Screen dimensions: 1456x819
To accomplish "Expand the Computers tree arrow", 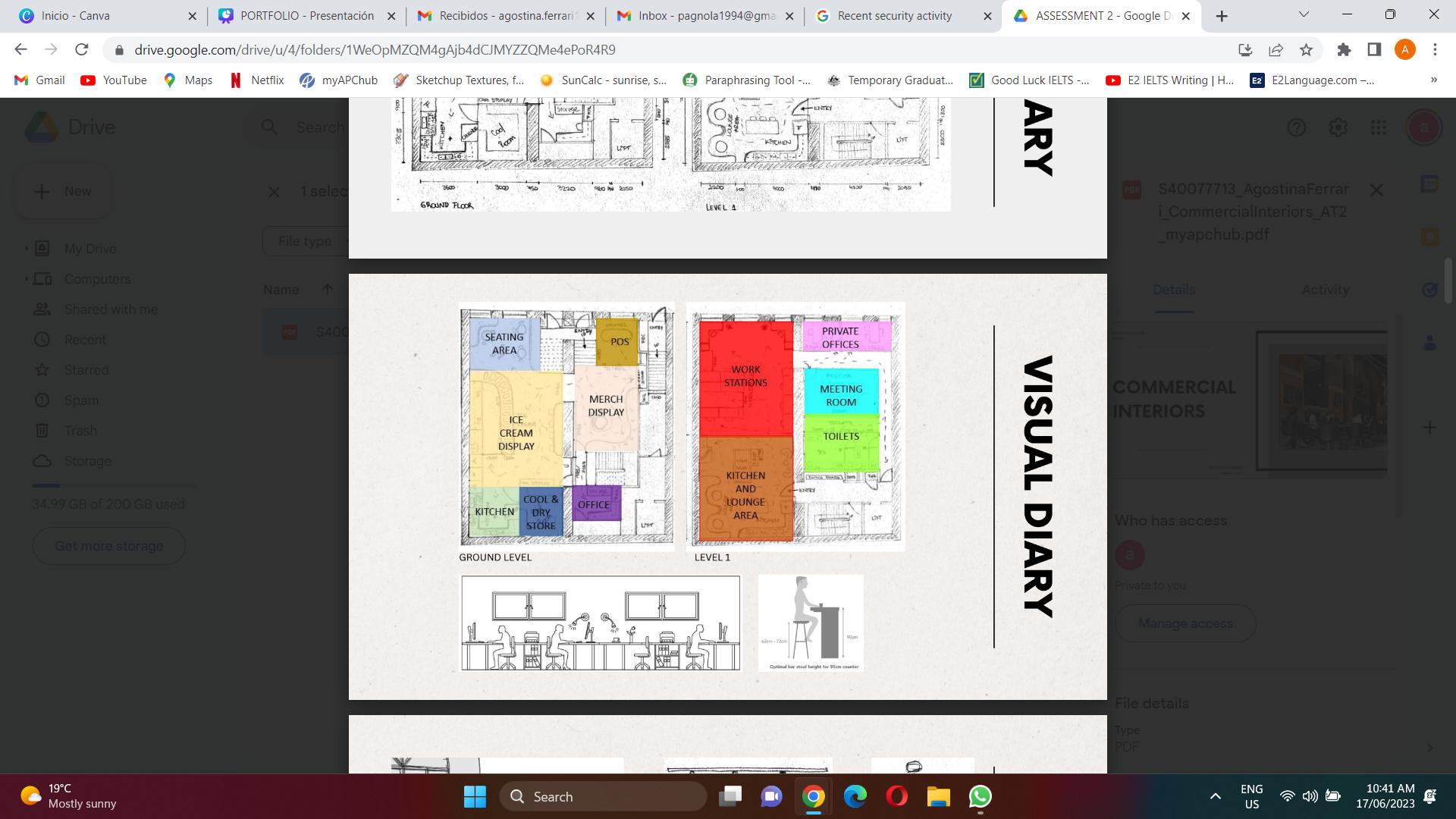I will pyautogui.click(x=27, y=279).
